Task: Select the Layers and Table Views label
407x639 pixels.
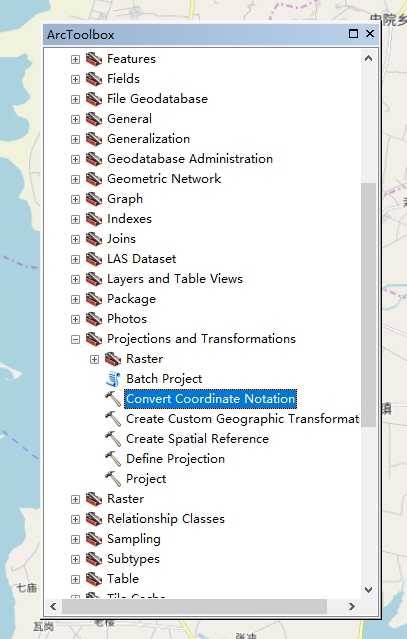Action: pos(175,279)
